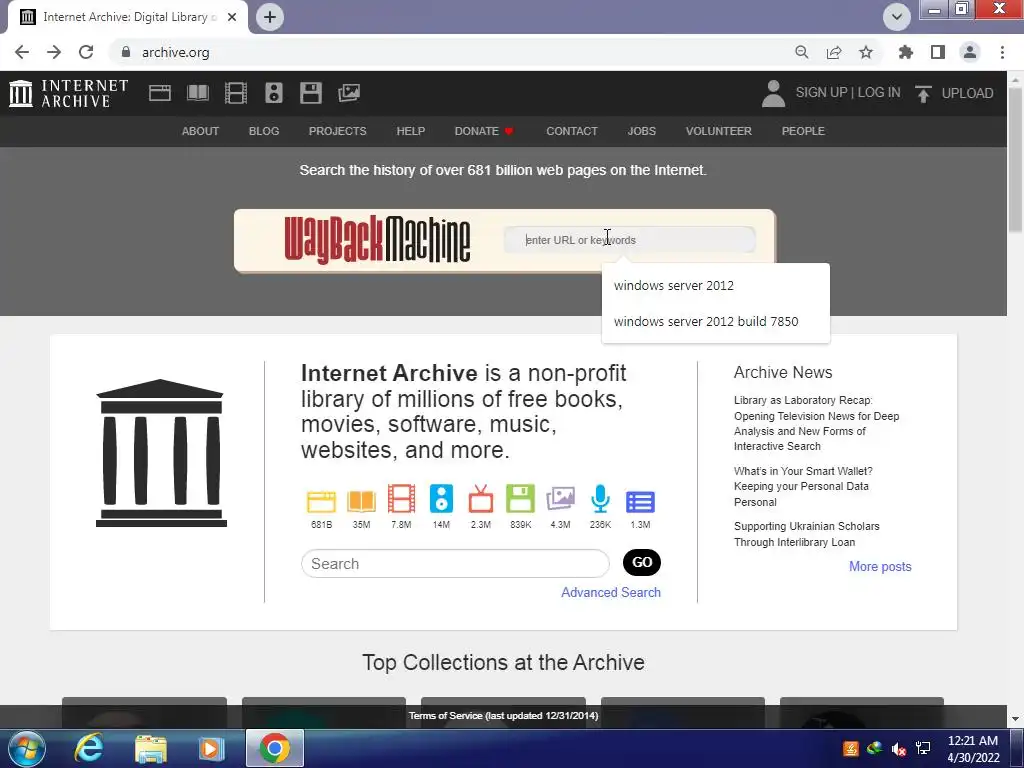1024x768 pixels.
Task: Click the address bar showing archive.org
Action: (x=451, y=52)
